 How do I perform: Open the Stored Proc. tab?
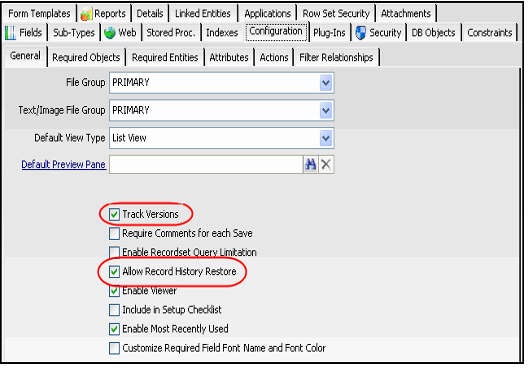(171, 33)
